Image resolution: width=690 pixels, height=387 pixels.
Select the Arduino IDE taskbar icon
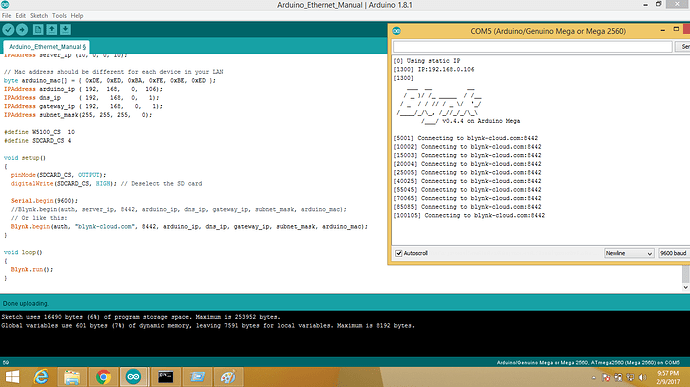(133, 377)
